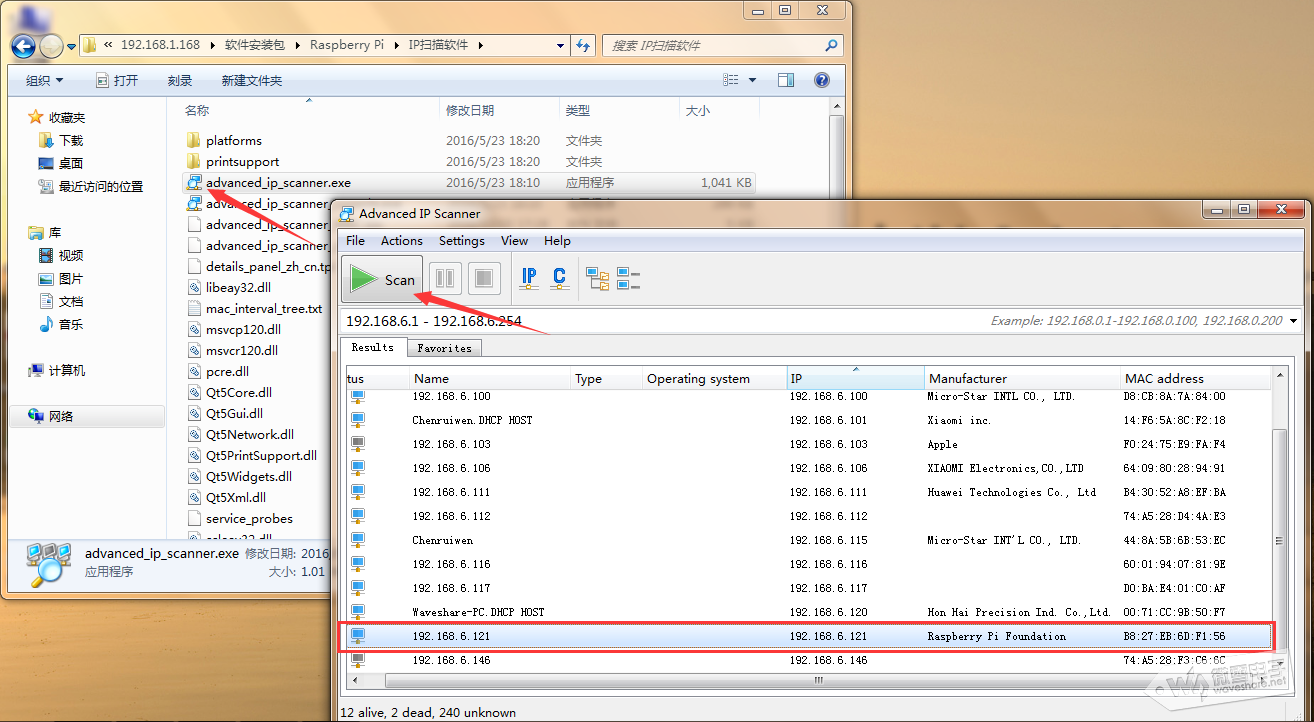Open 最近访问的位置 in Explorer sidebar

pos(101,186)
